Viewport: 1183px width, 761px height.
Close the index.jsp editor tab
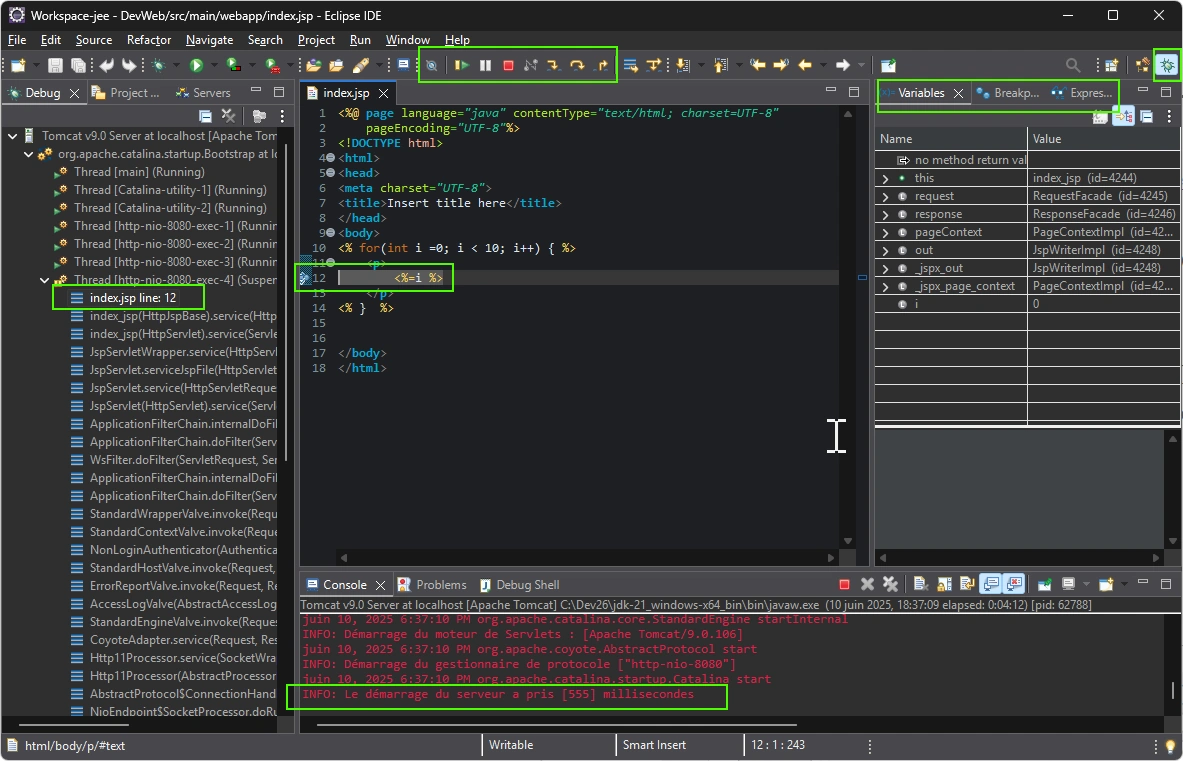383,93
